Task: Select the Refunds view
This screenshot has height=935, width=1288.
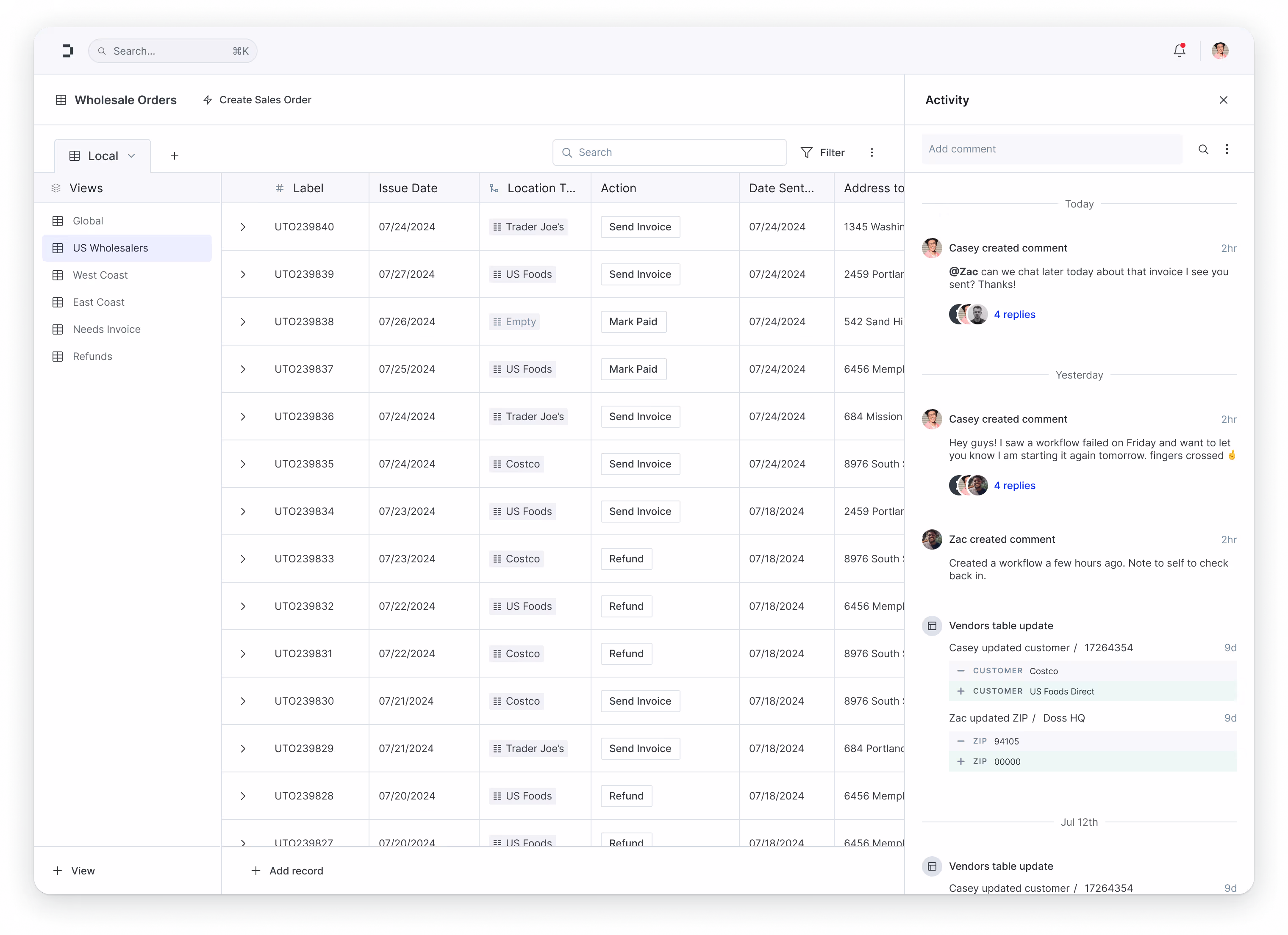Action: click(92, 357)
